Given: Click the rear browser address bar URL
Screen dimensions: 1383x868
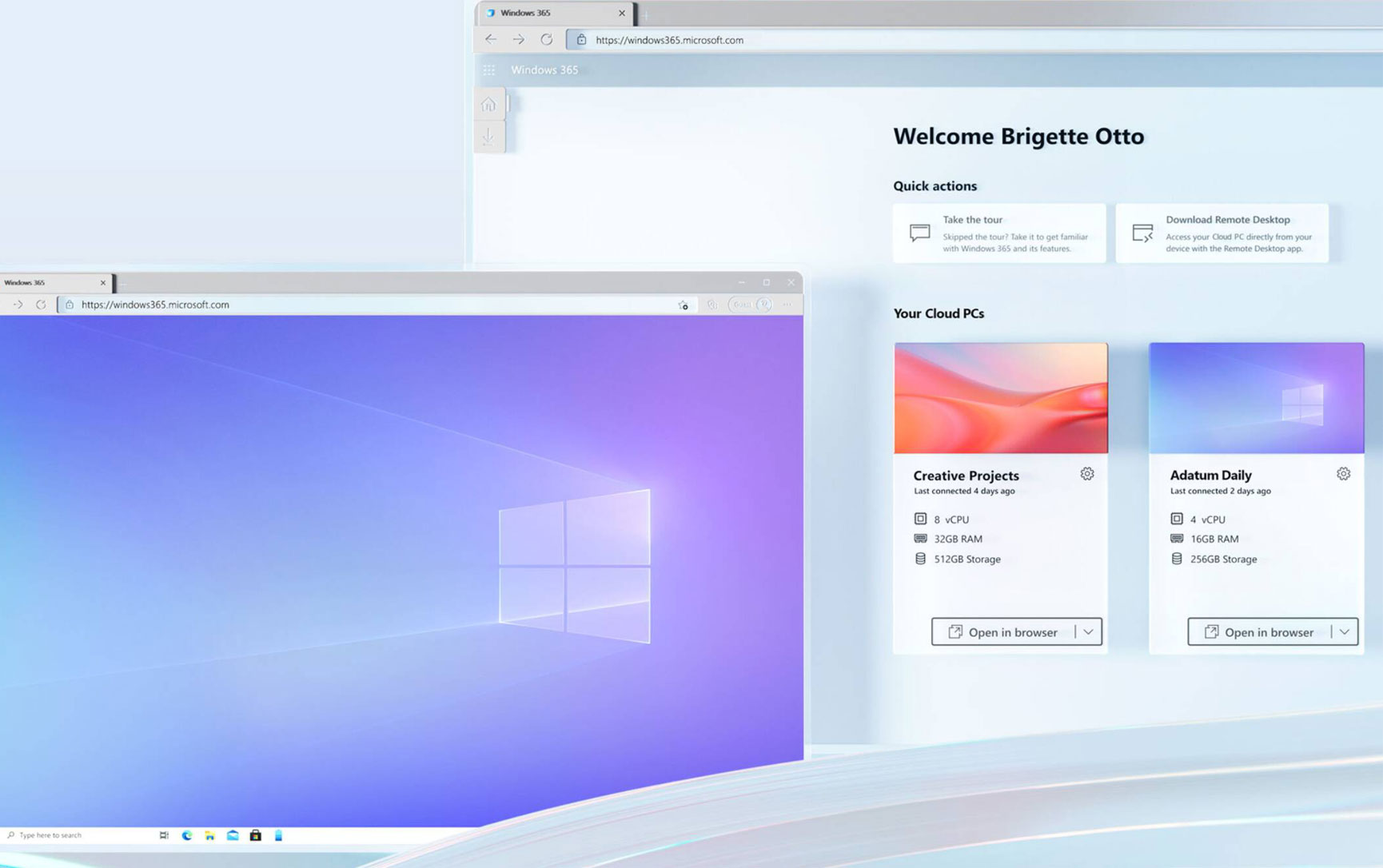Looking at the screenshot, I should coord(670,40).
